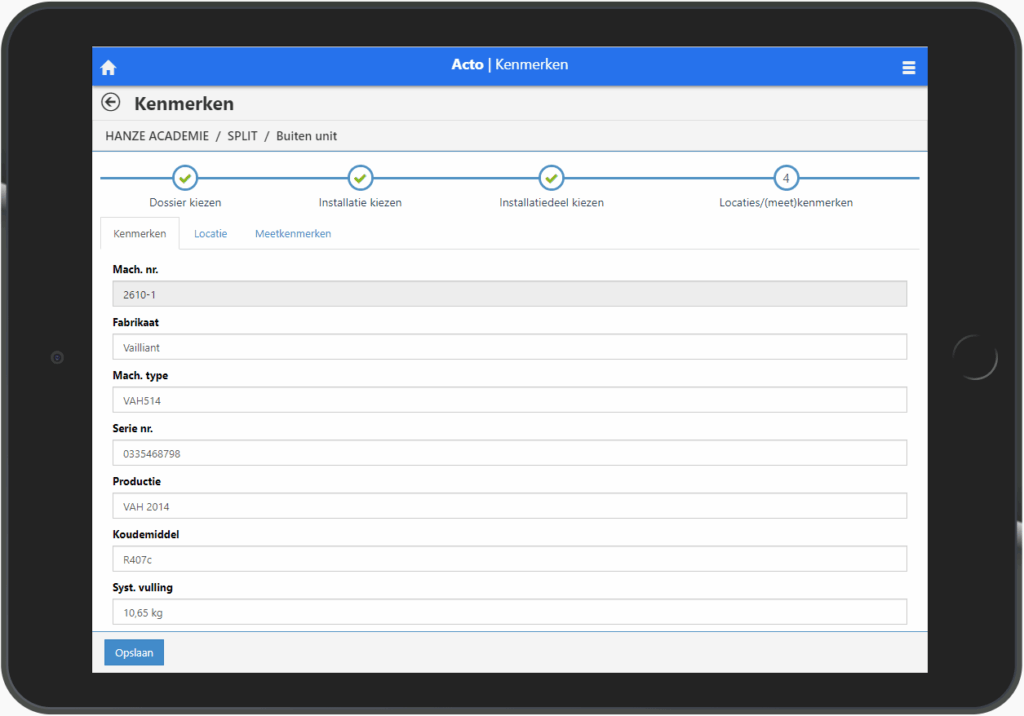Click the home icon in header
The image size is (1024, 716).
[x=109, y=68]
